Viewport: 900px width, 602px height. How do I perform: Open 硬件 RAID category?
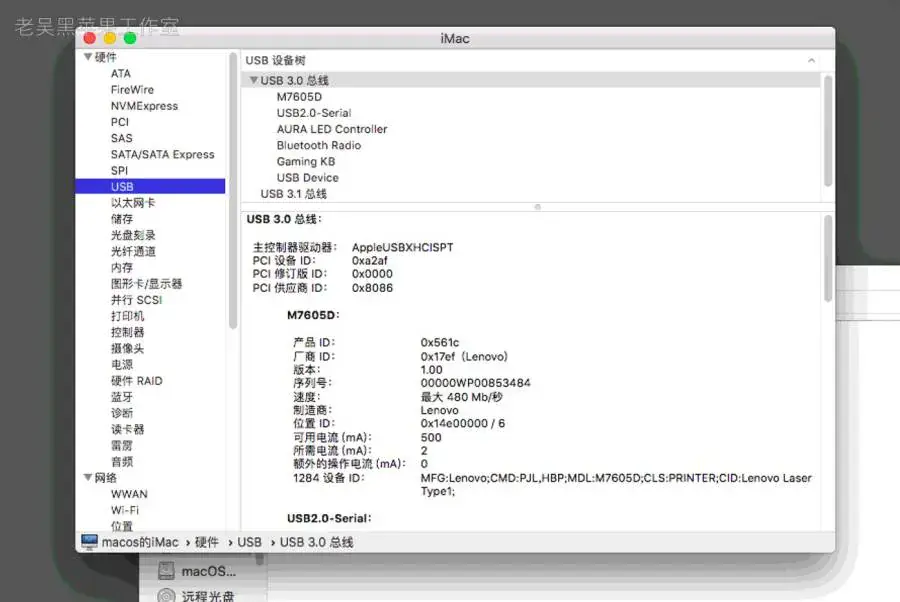tap(136, 380)
